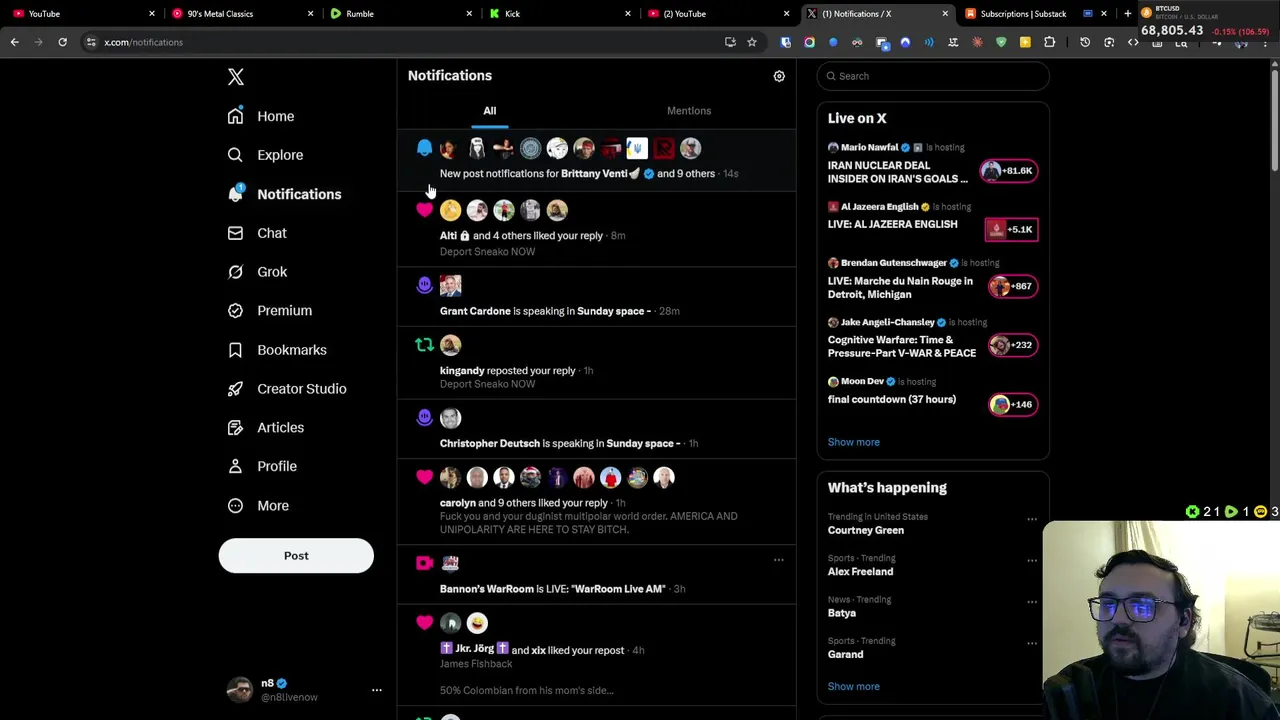The height and width of the screenshot is (720, 1280).
Task: Open account menu dots beside n8
Action: tap(377, 690)
